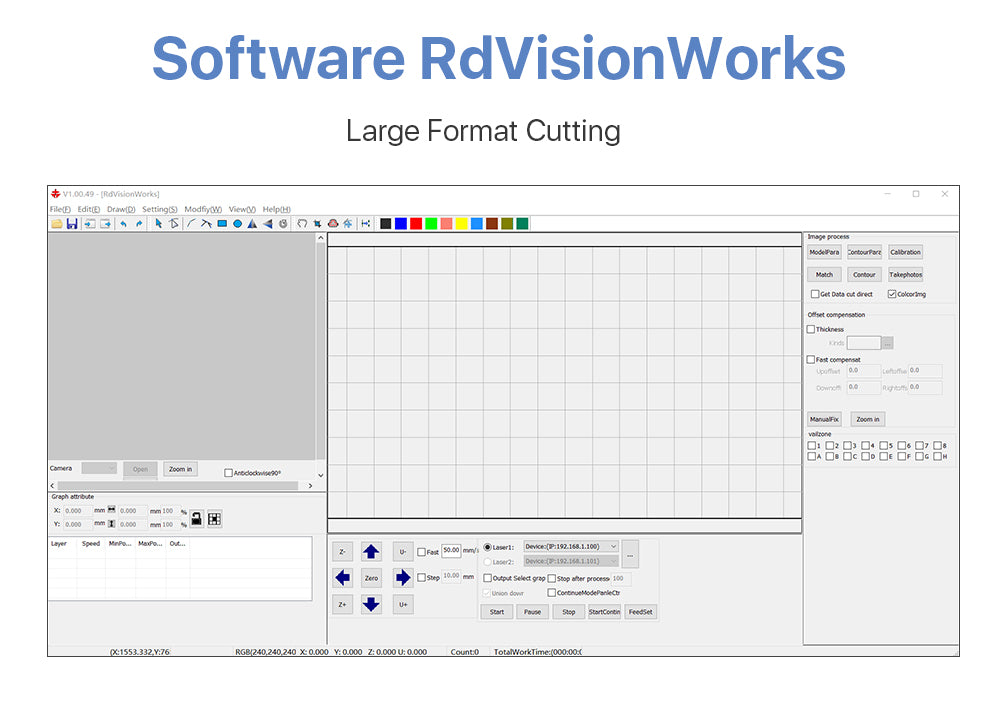Click the crop-shaped toolbar icon
1000x713 pixels.
[317, 224]
